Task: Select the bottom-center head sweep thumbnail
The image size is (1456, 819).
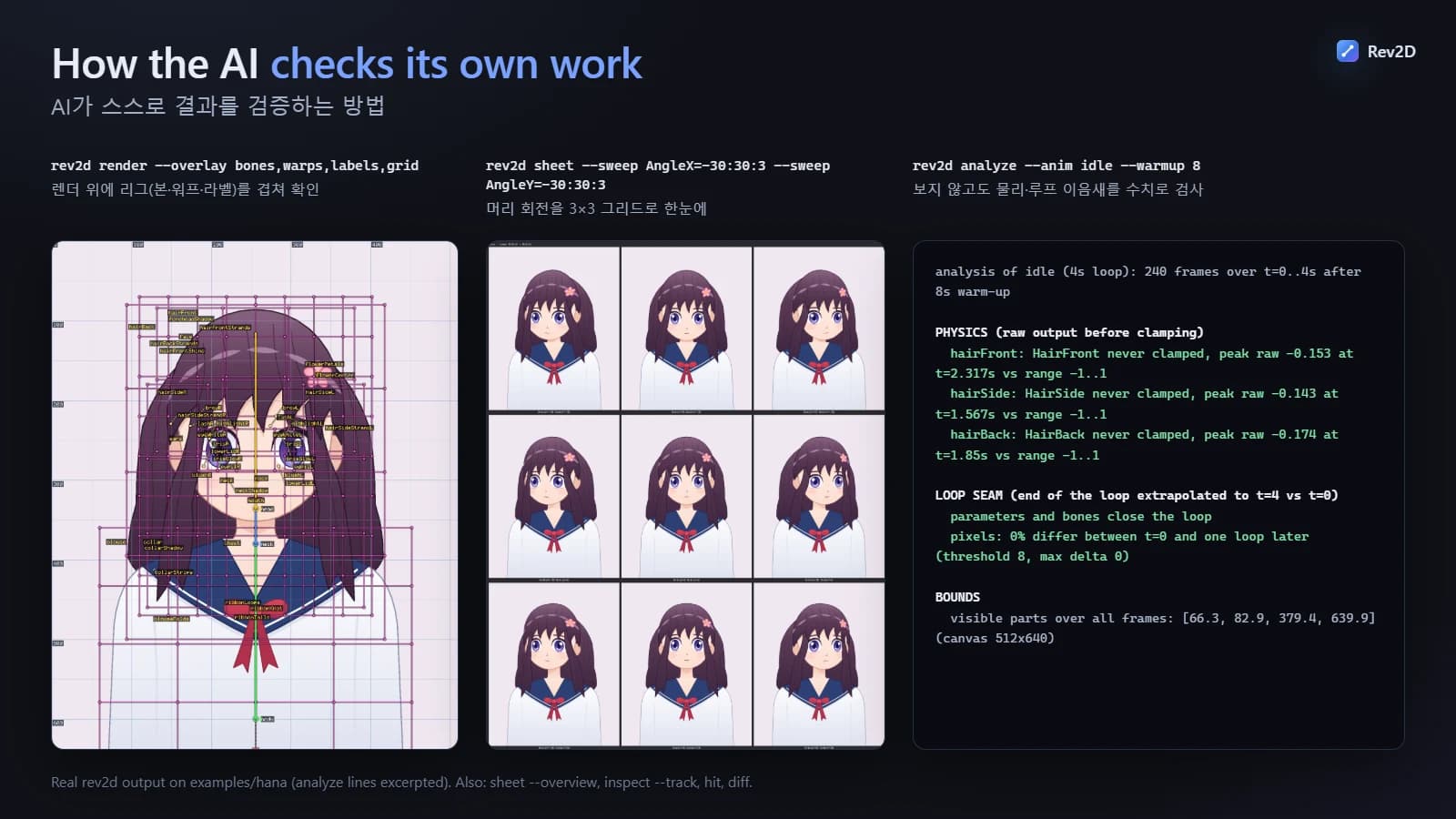Action: click(x=686, y=664)
